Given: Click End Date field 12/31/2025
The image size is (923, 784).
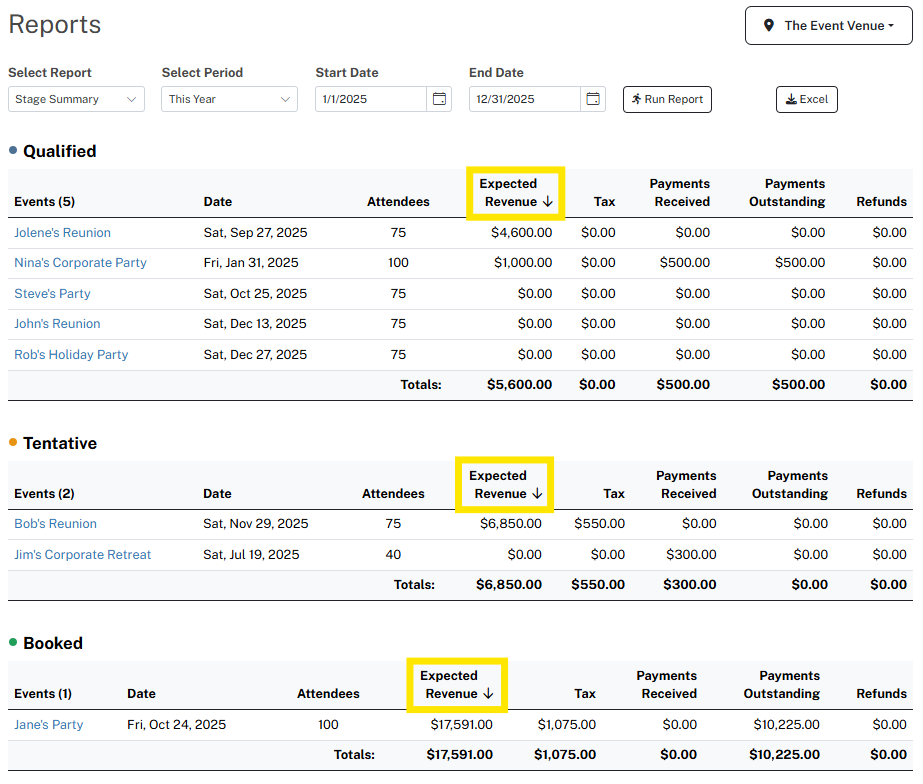Looking at the screenshot, I should point(524,99).
